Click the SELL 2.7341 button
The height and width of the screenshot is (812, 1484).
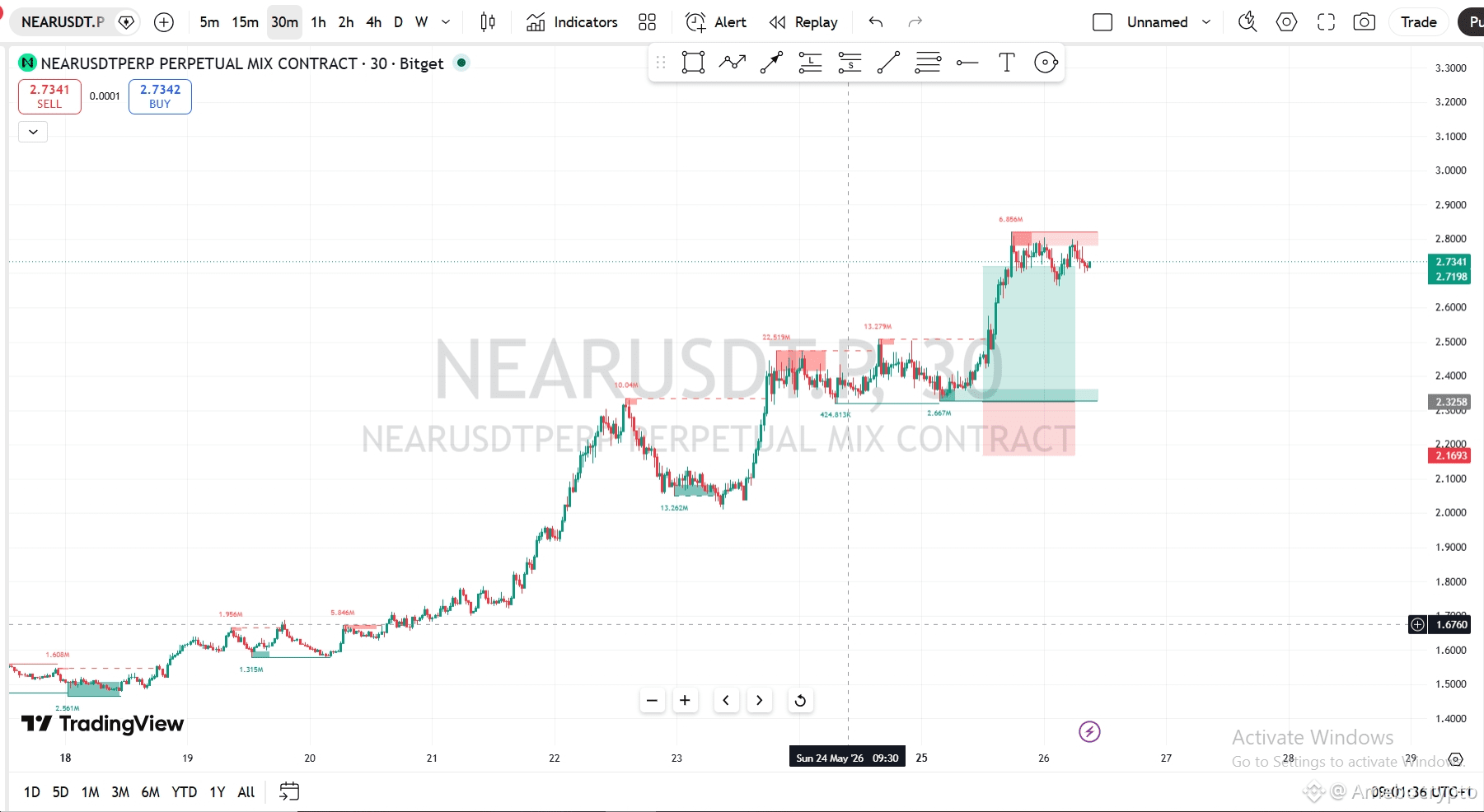click(x=49, y=96)
